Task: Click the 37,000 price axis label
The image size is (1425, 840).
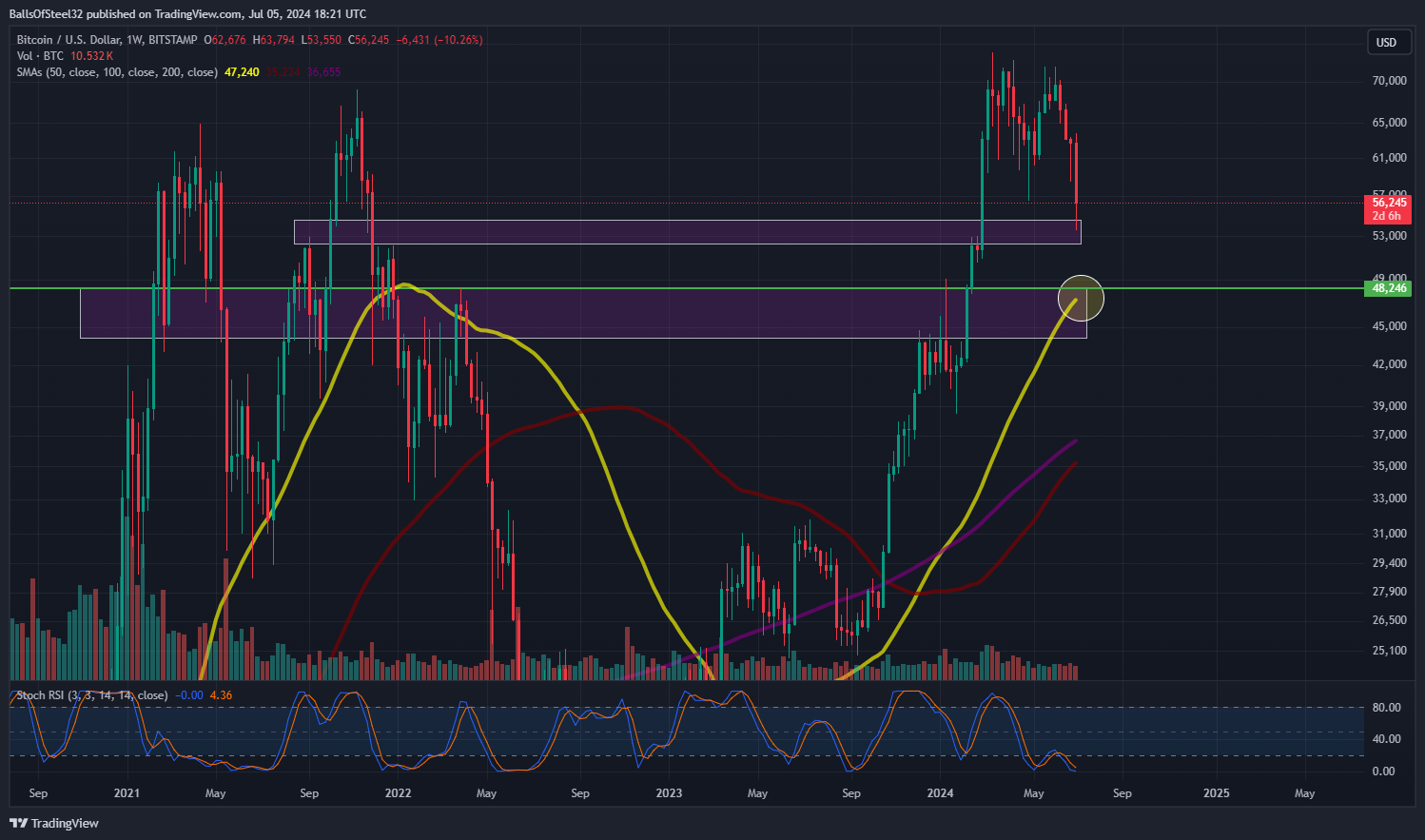Action: pyautogui.click(x=1389, y=435)
